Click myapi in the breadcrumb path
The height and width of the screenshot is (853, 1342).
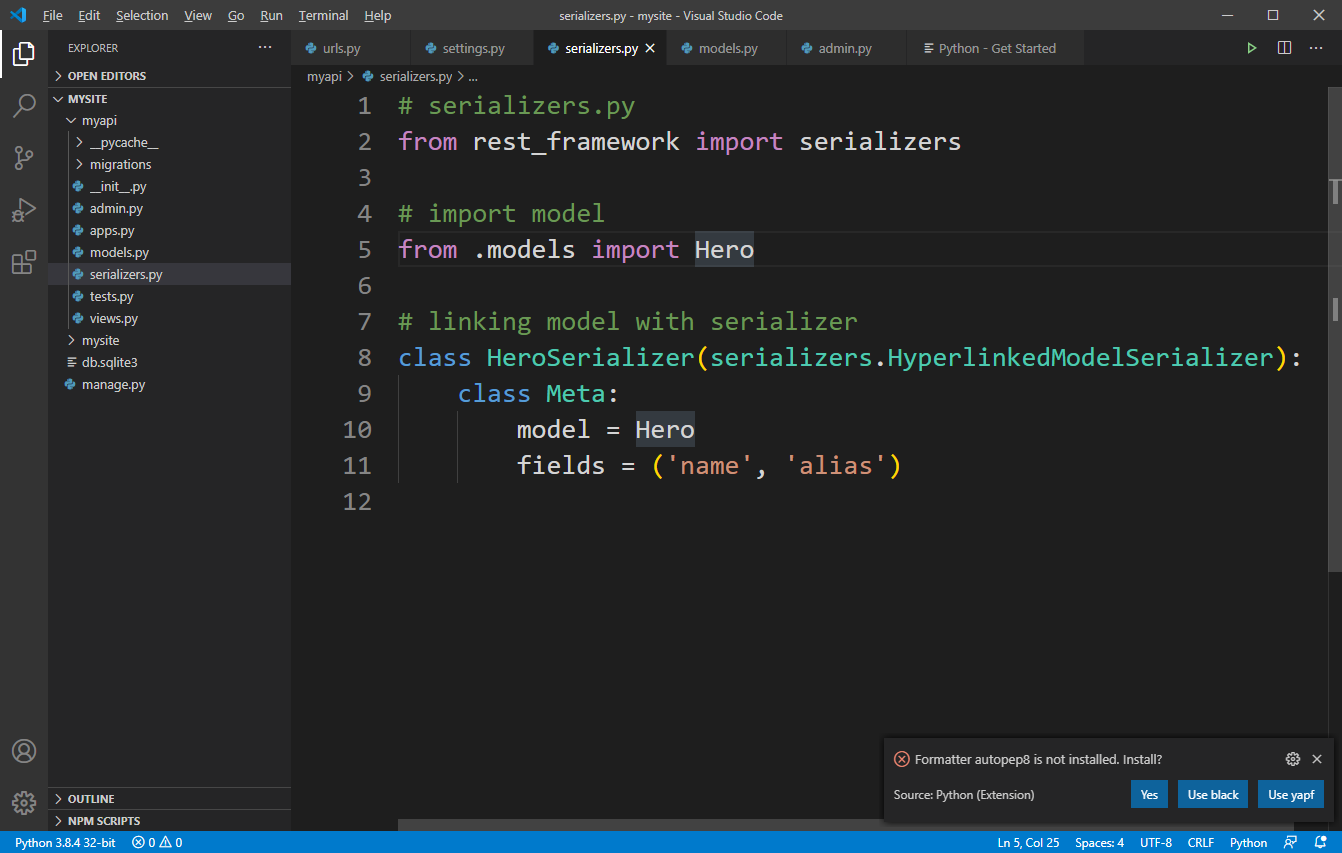pos(324,76)
